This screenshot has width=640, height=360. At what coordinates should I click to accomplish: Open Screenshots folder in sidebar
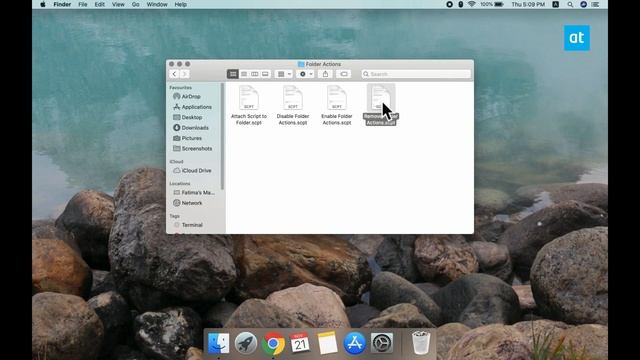(193, 149)
